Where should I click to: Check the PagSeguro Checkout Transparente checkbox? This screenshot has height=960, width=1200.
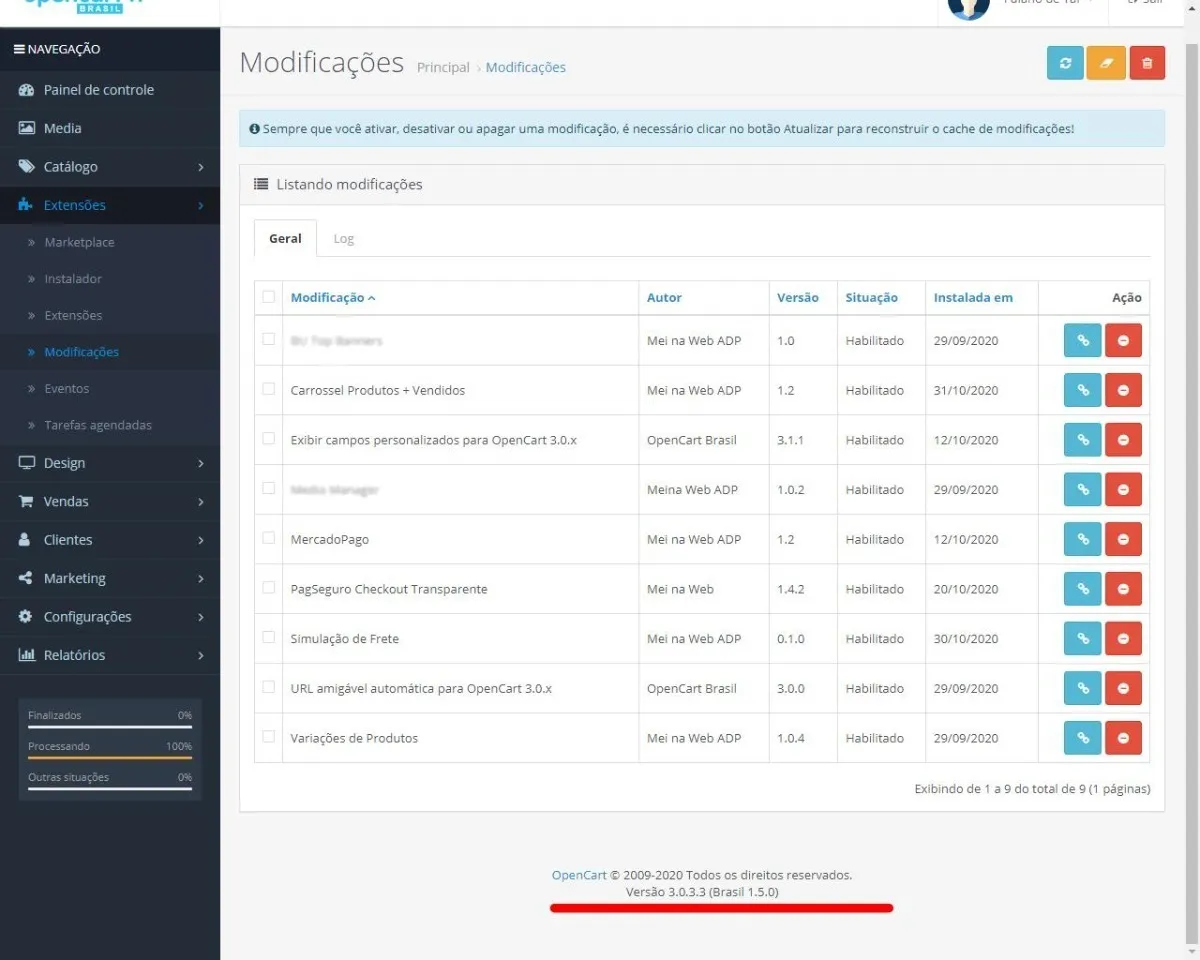[x=268, y=587]
